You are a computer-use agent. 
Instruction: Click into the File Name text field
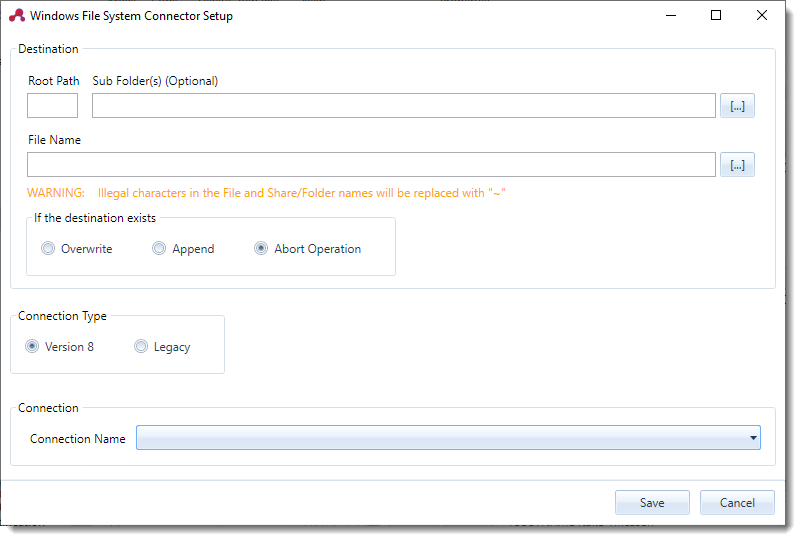[370, 165]
